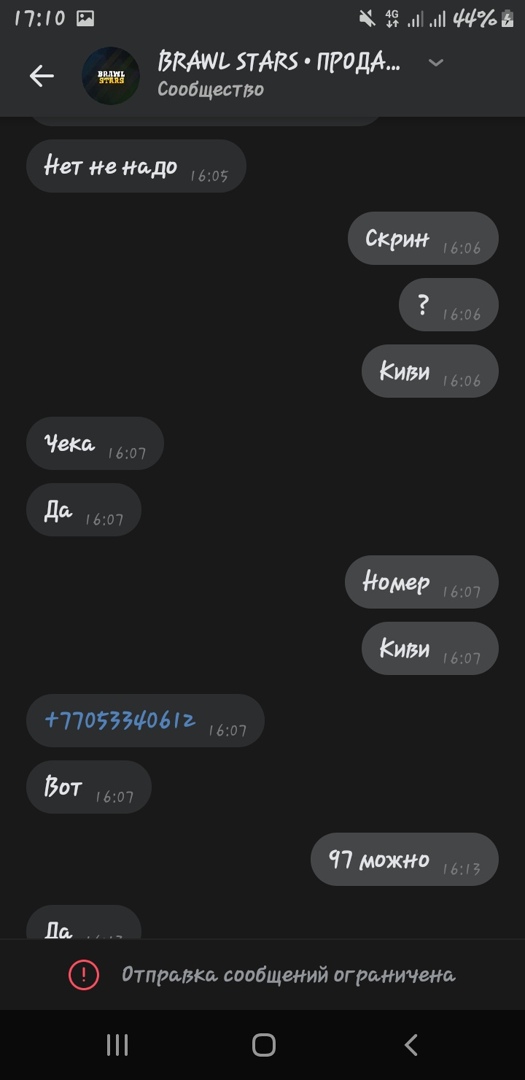Tap the Android home button
The width and height of the screenshot is (525, 1080).
[x=263, y=1045]
